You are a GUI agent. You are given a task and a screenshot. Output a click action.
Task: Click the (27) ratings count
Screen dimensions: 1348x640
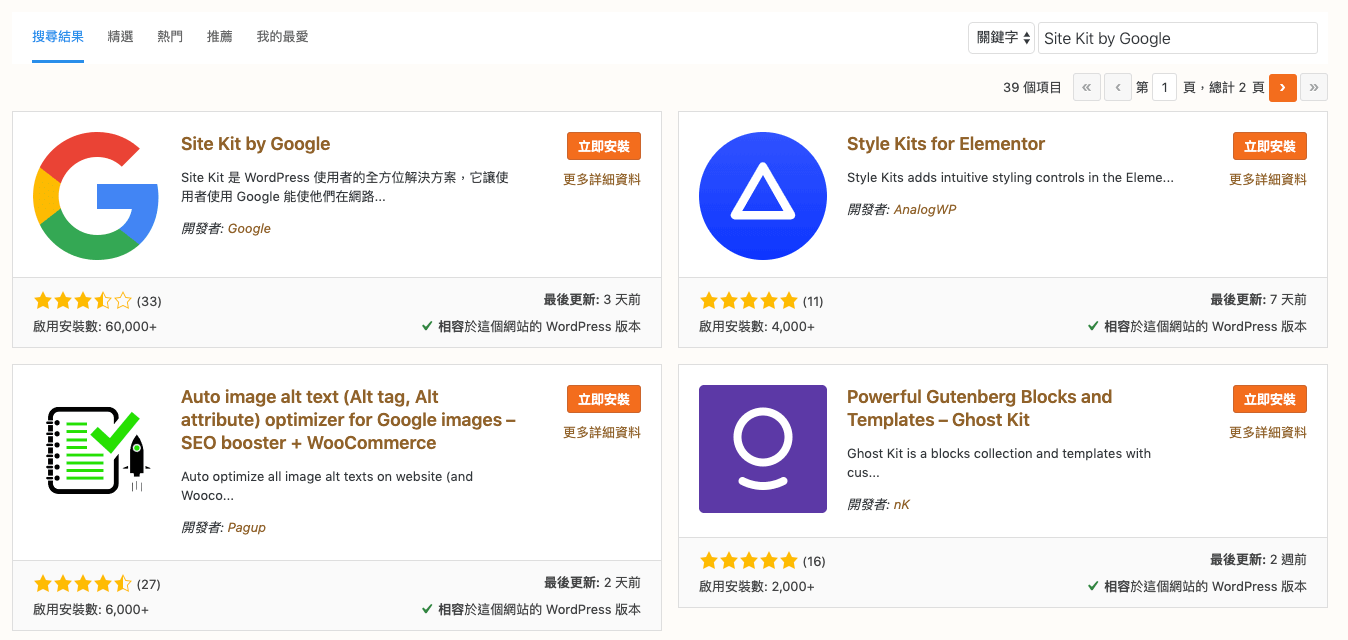pos(148,584)
